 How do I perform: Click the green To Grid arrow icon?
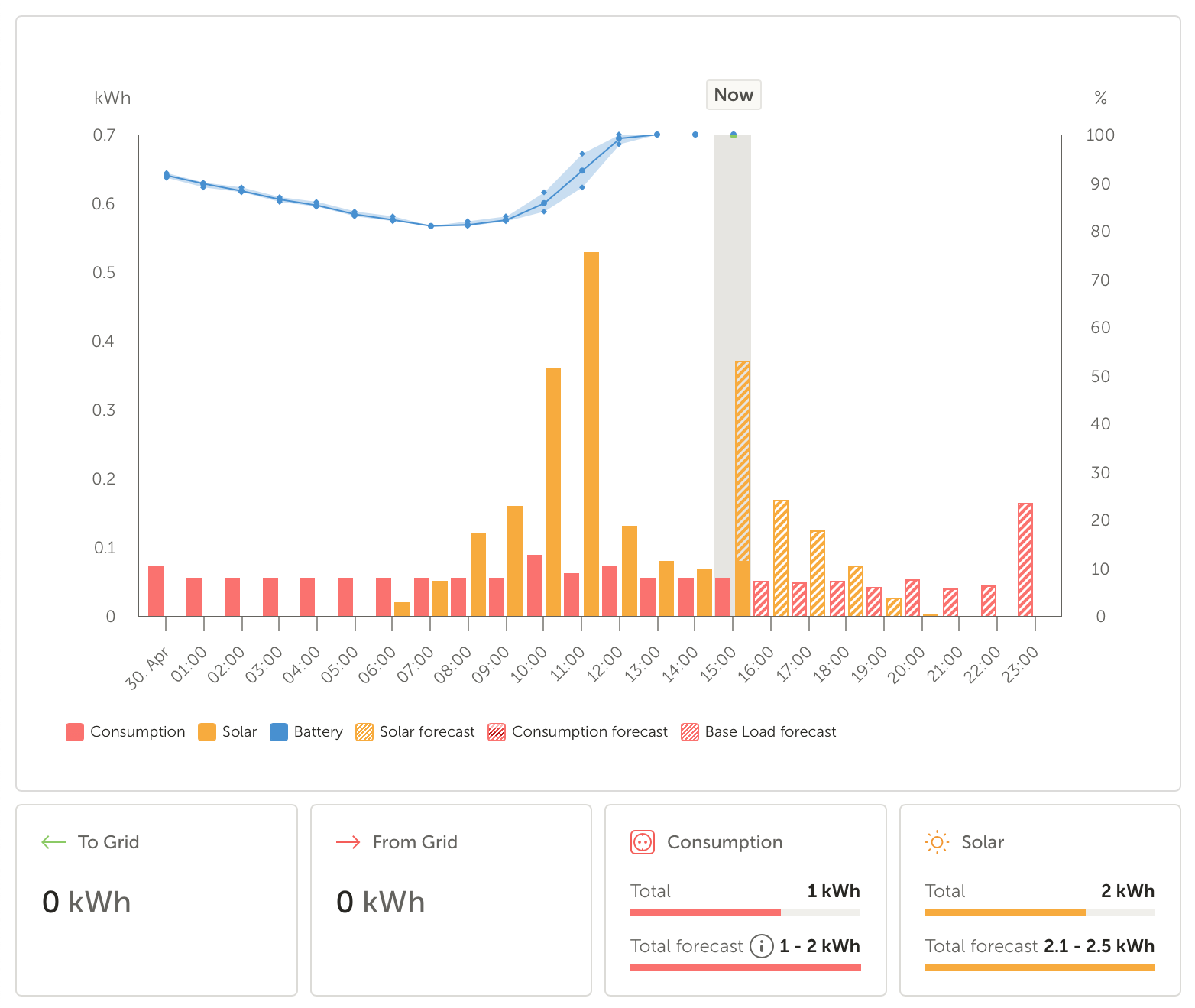pyautogui.click(x=53, y=842)
